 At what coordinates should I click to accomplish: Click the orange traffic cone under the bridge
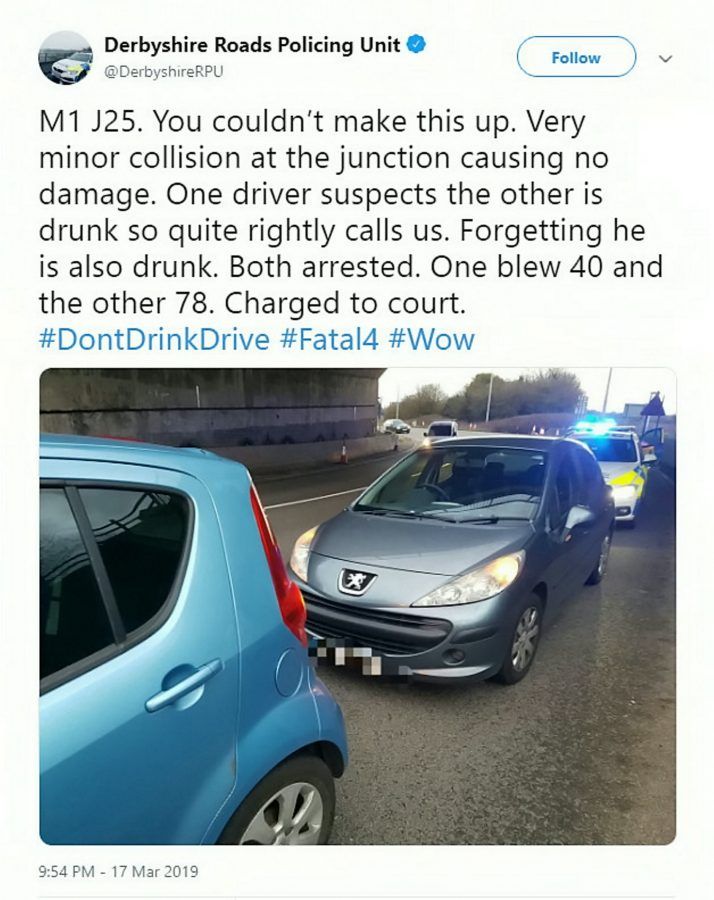[x=343, y=453]
